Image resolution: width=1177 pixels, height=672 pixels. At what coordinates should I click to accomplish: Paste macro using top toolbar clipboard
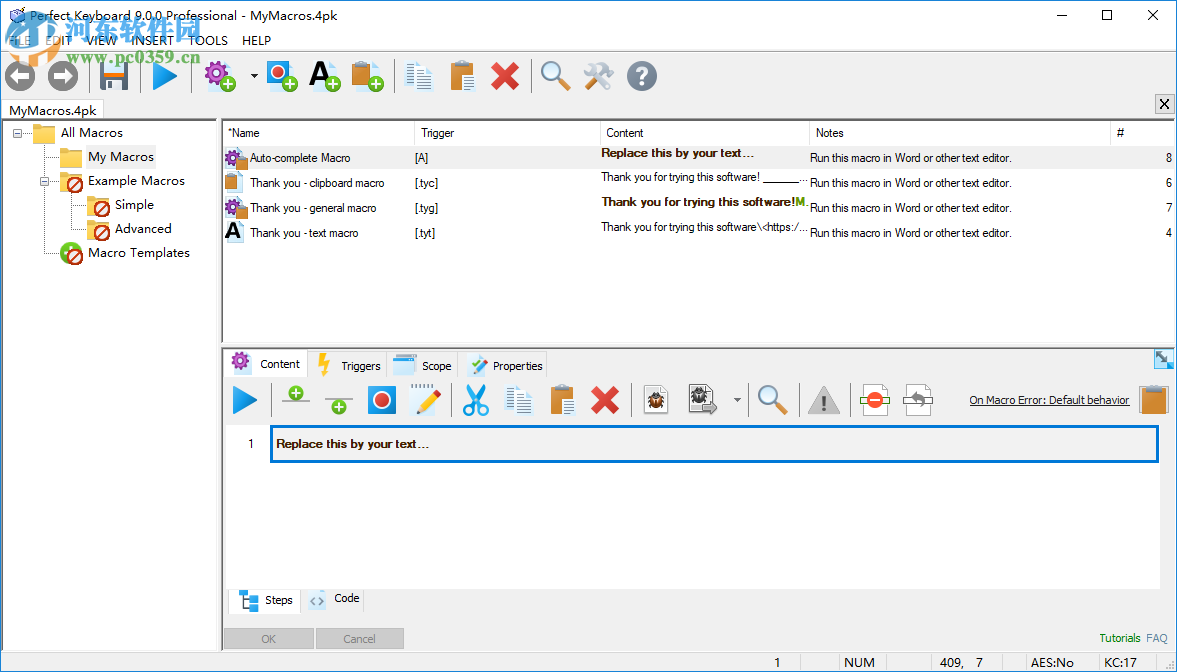462,76
